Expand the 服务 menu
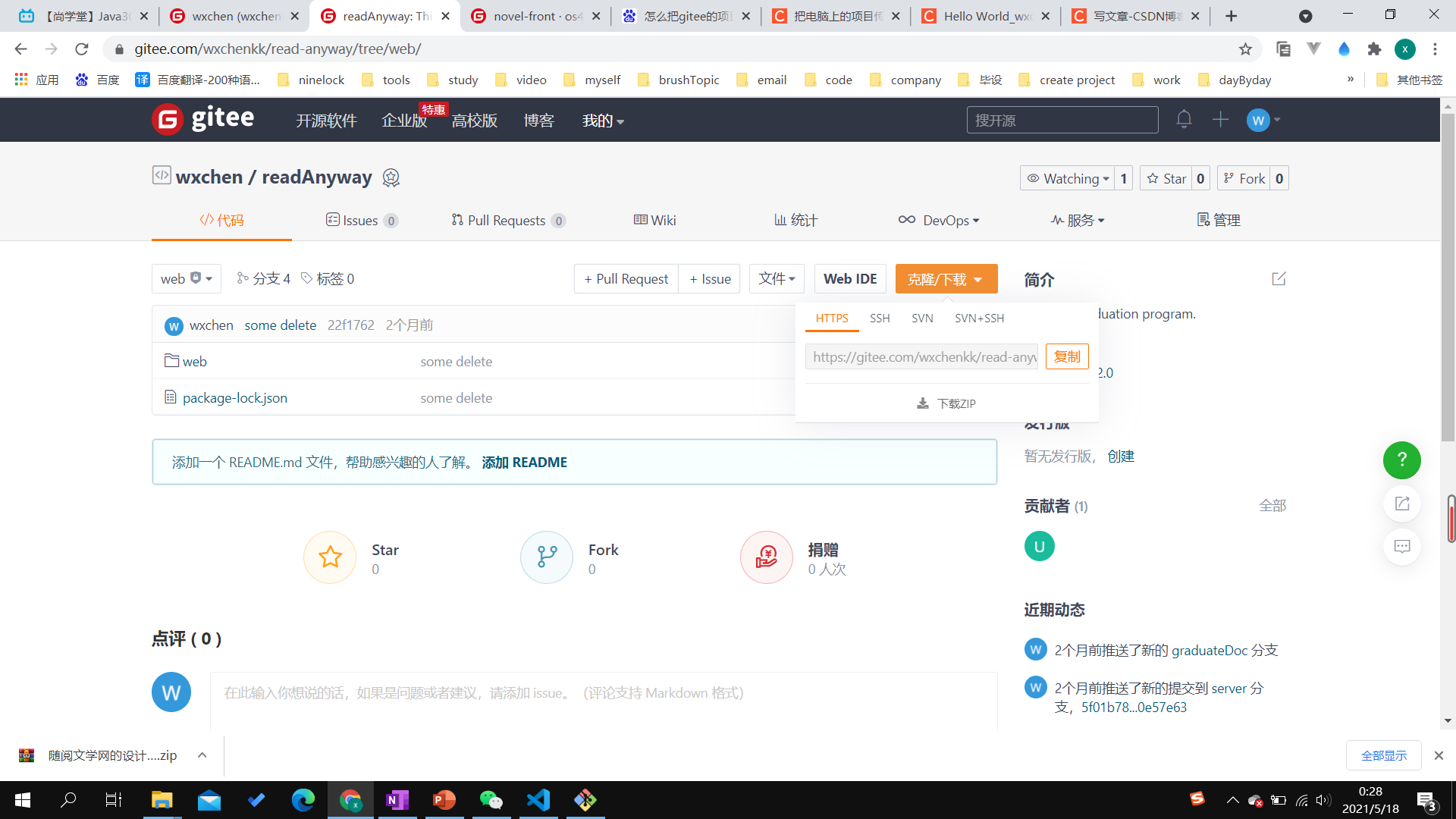This screenshot has width=1456, height=819. point(1078,220)
